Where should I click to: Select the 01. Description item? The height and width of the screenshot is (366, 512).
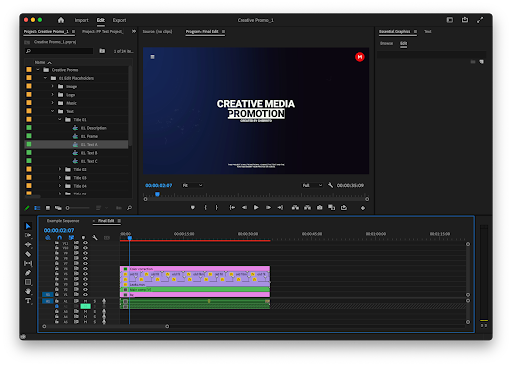click(94, 128)
